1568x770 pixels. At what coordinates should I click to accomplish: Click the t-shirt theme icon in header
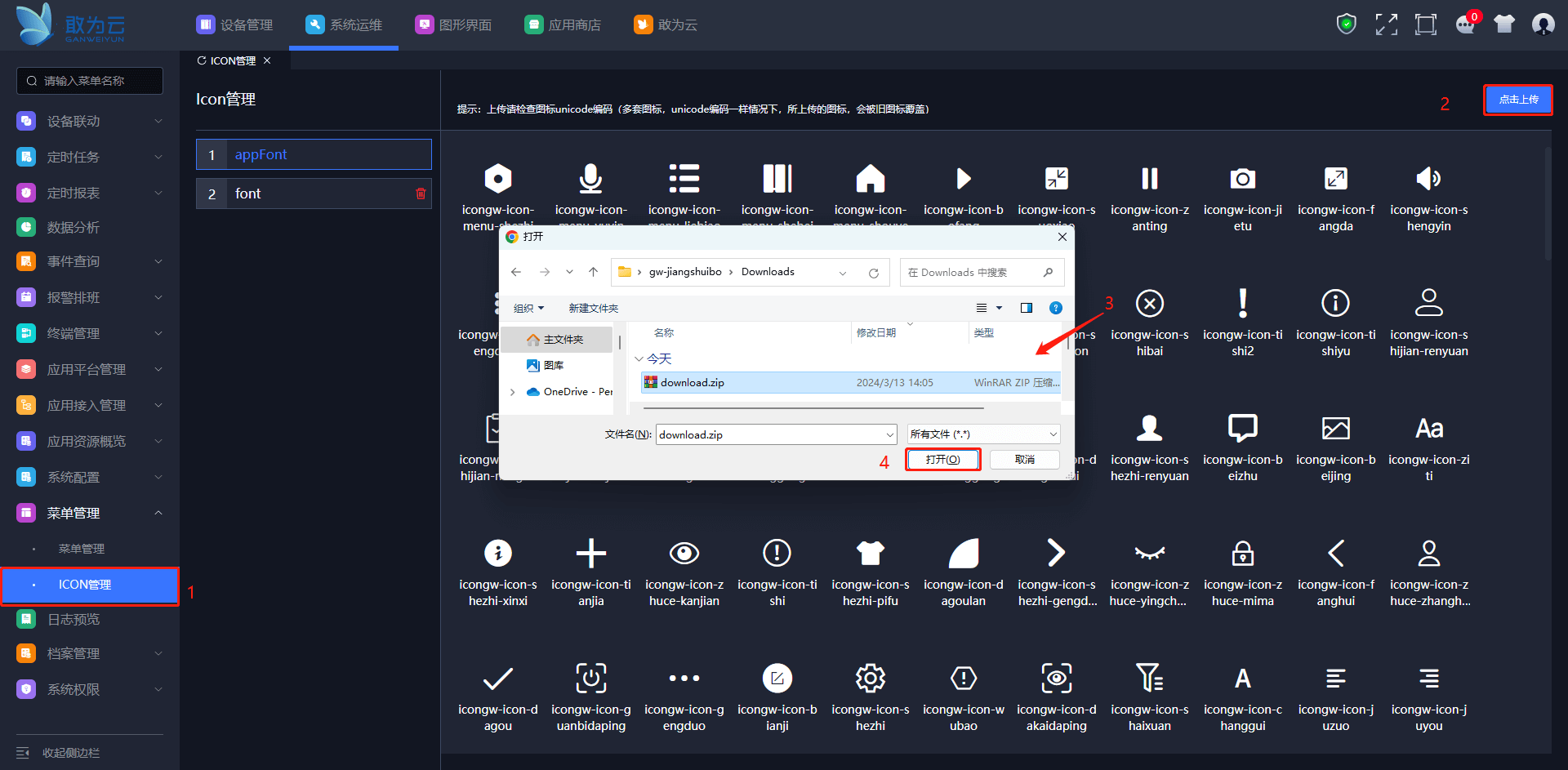1503,24
